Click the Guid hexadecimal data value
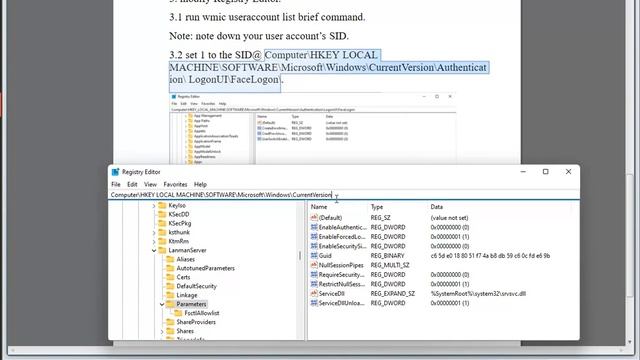 [x=490, y=256]
